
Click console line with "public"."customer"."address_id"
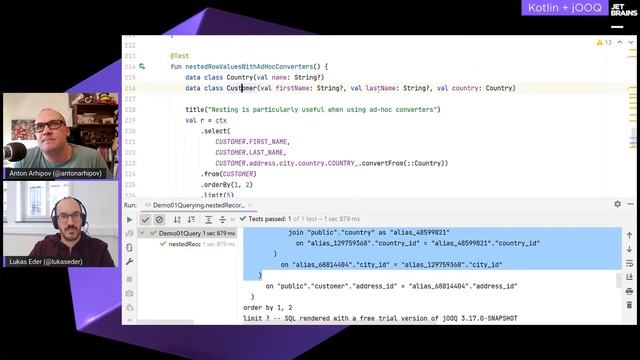coord(391,286)
